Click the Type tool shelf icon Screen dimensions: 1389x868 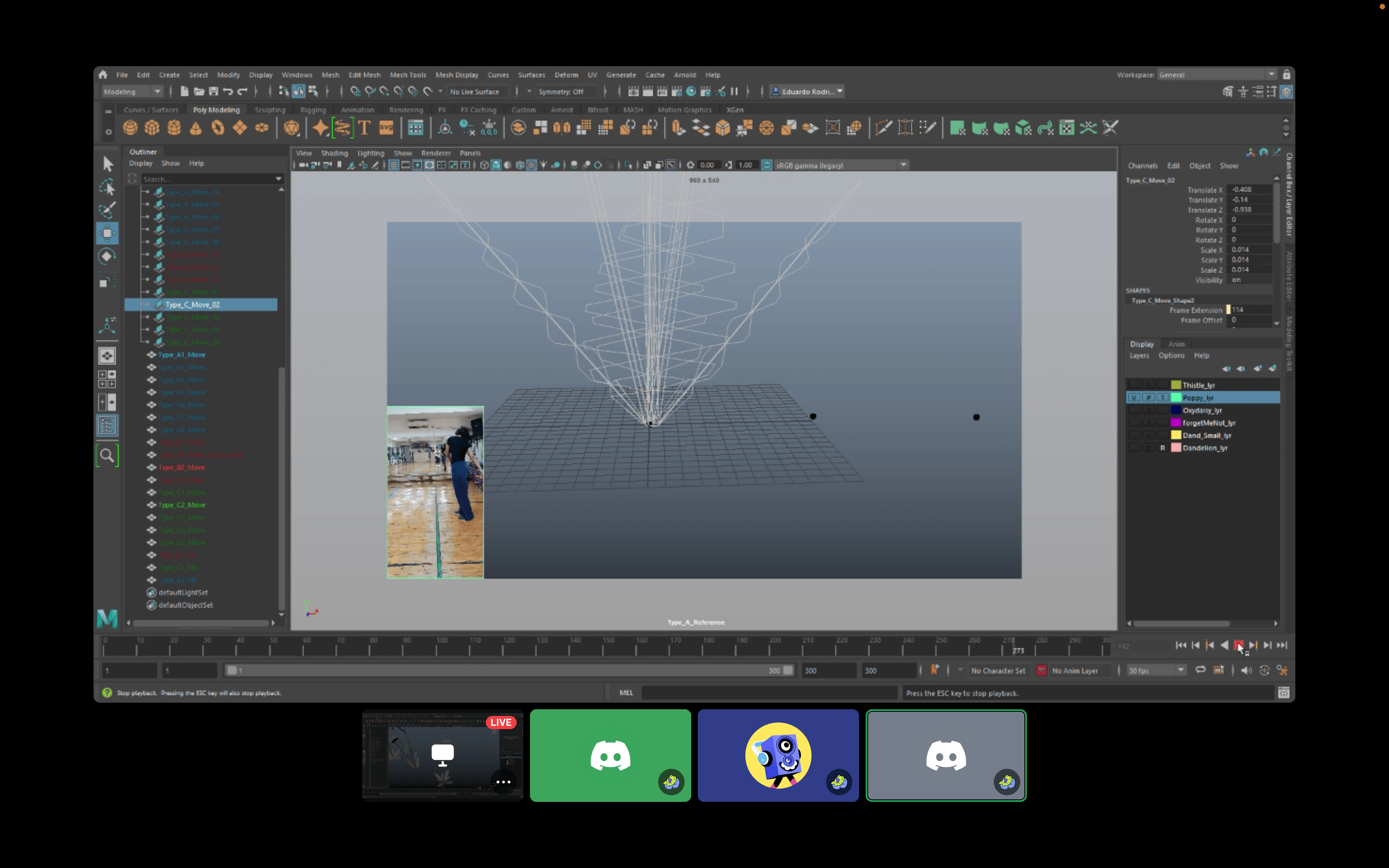tap(364, 127)
